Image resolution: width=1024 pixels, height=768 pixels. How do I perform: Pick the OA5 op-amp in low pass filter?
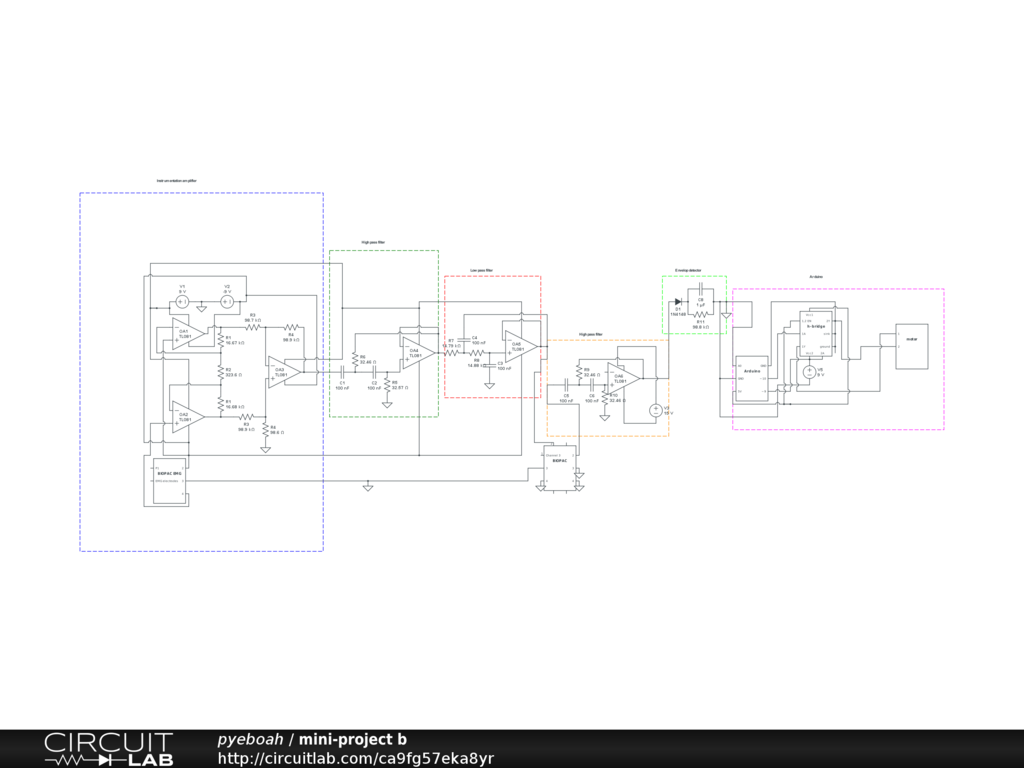[518, 345]
